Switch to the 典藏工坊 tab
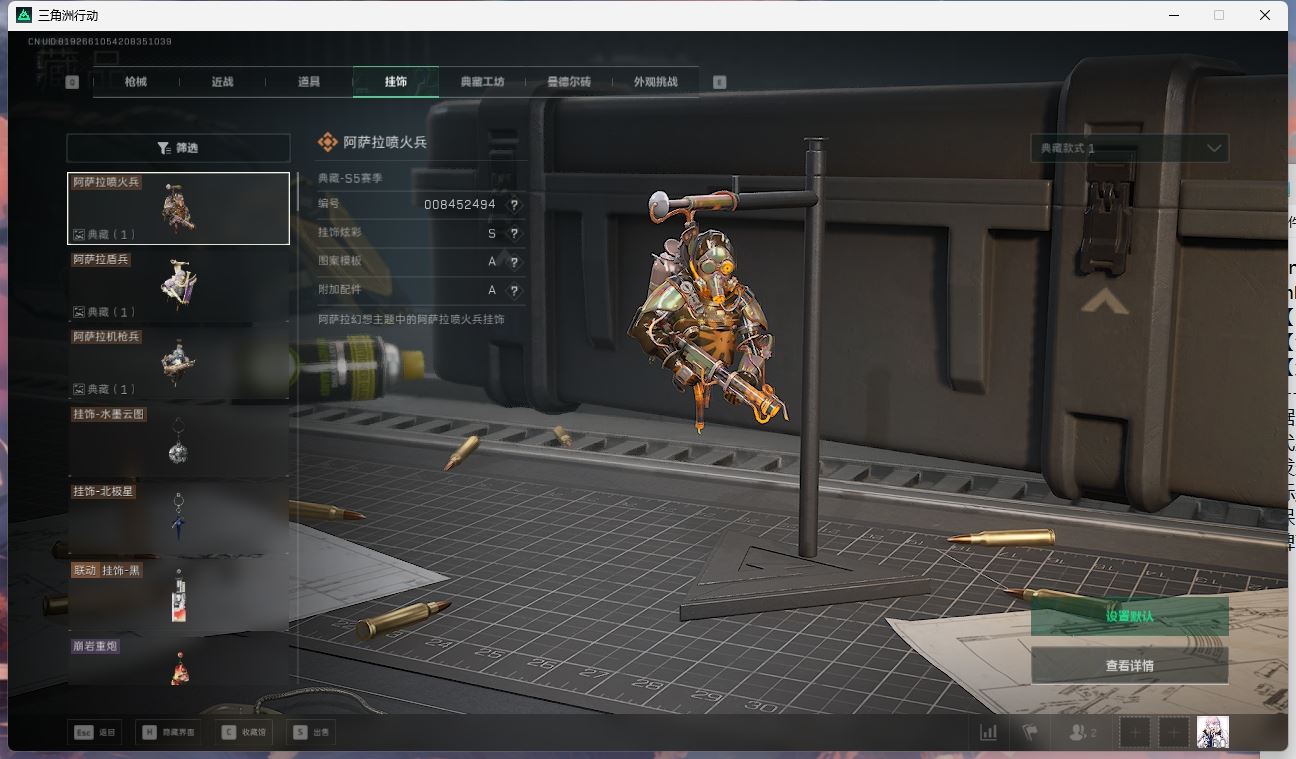 (x=482, y=82)
